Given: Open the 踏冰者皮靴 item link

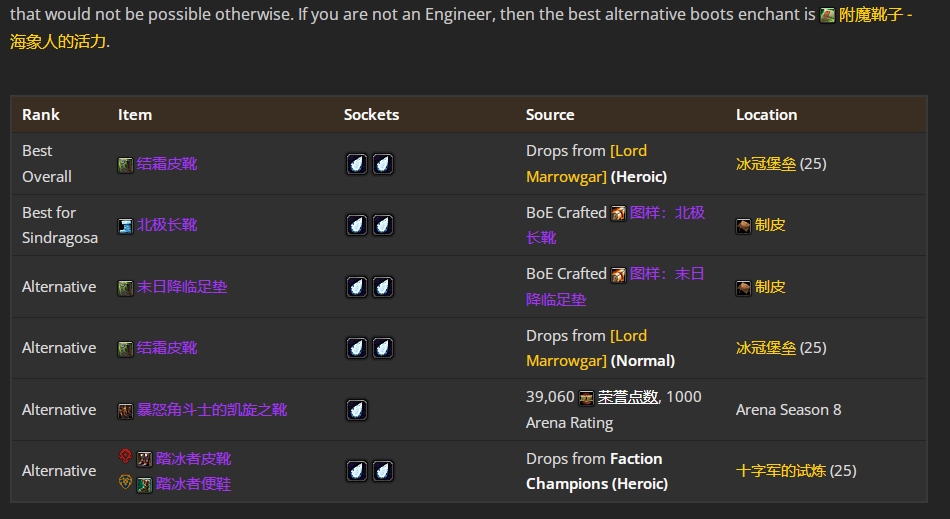Looking at the screenshot, I should click(x=193, y=459).
